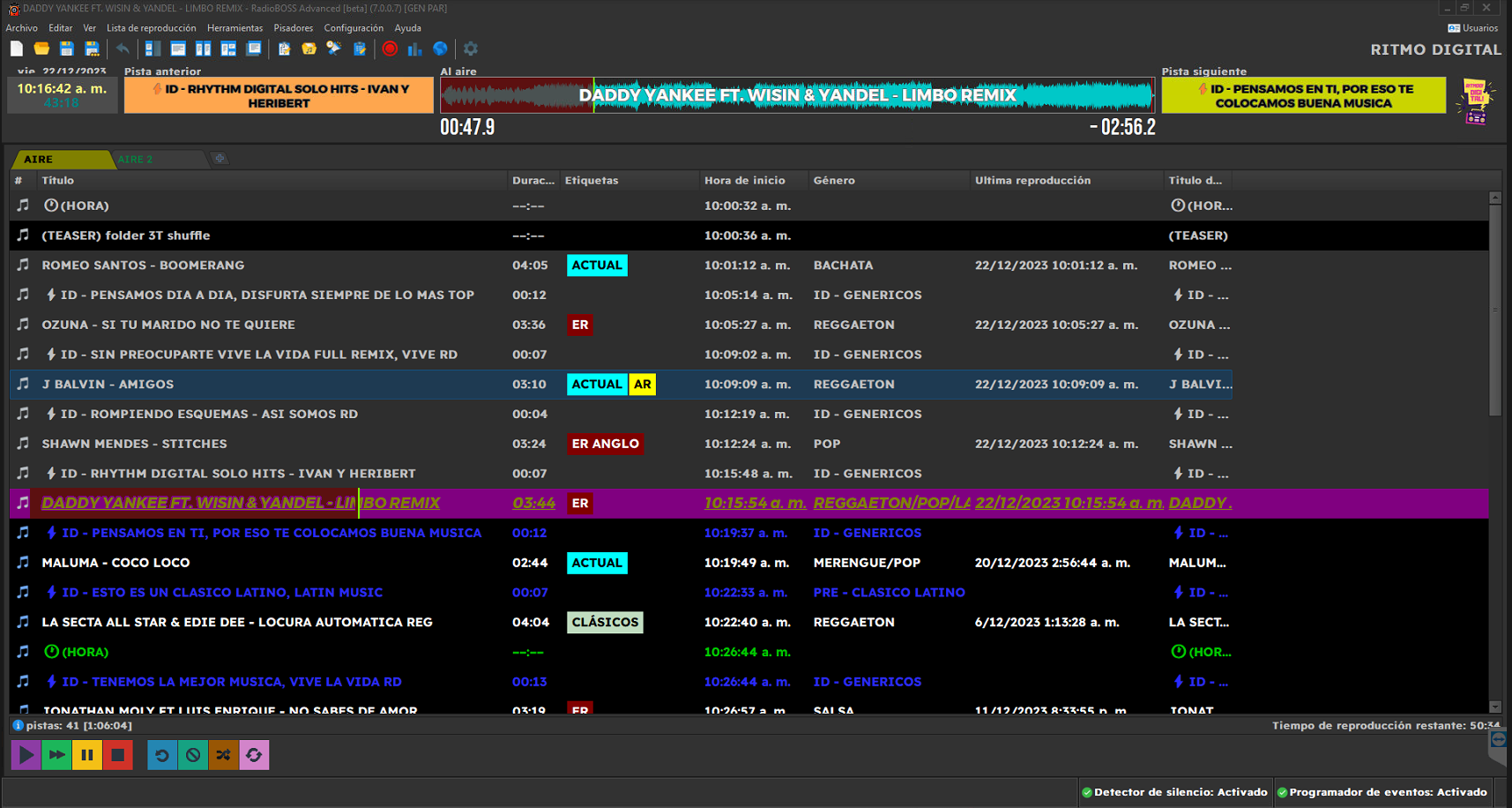The width and height of the screenshot is (1512, 808).
Task: Toggle the pink repeat playlist button
Action: pos(254,755)
